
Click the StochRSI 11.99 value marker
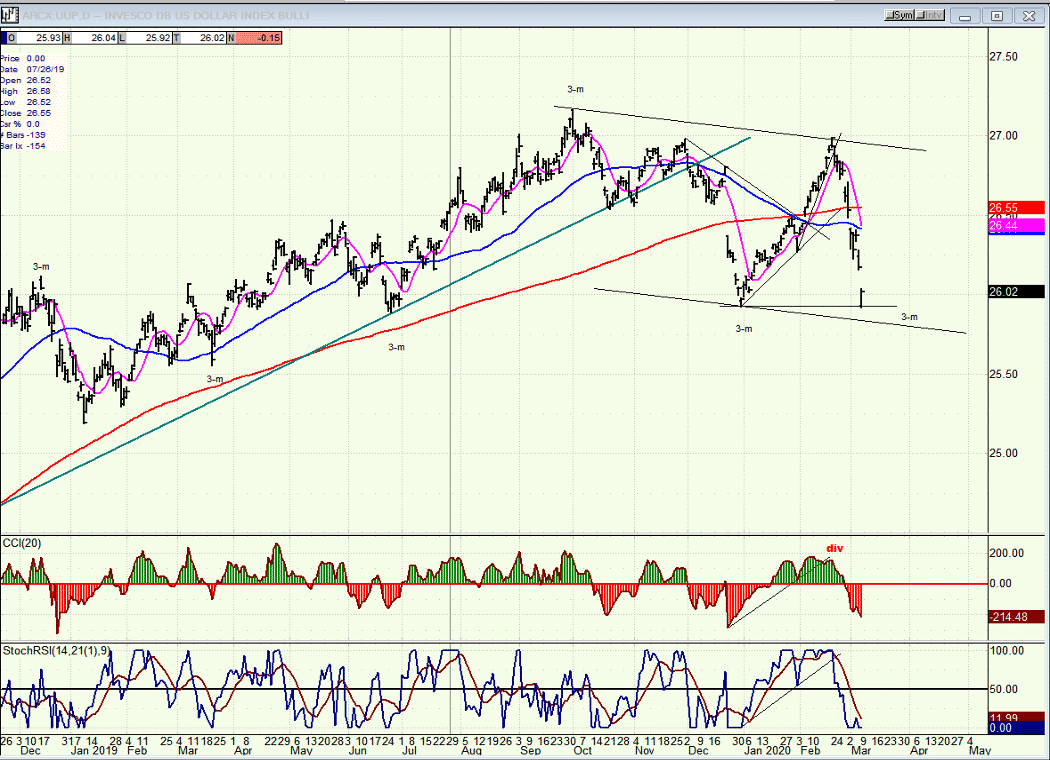(1017, 717)
